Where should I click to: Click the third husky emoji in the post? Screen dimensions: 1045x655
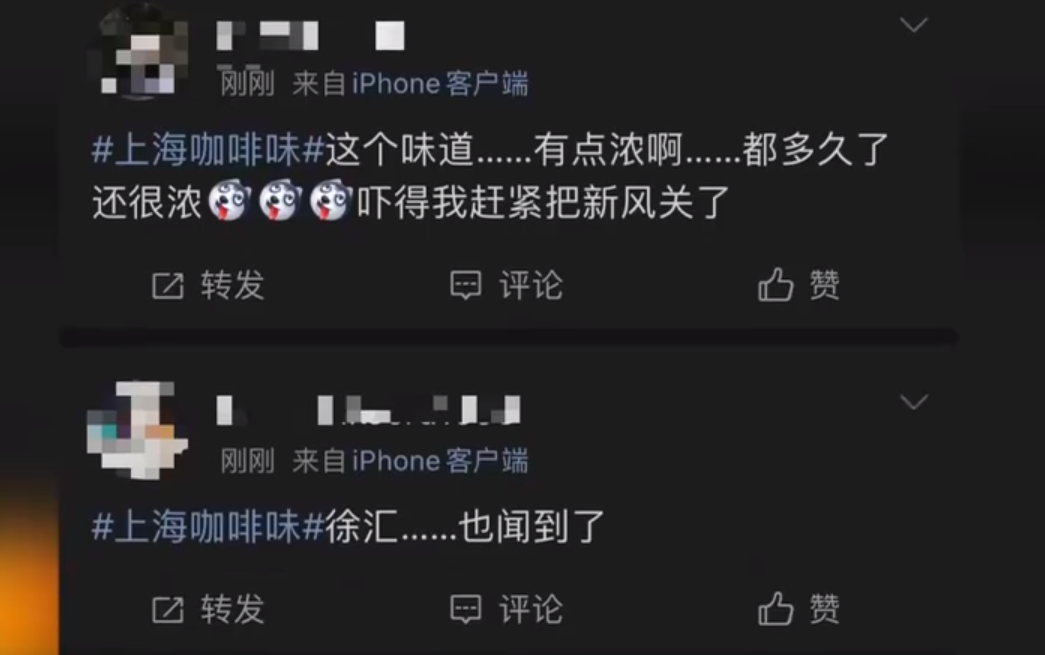tap(331, 201)
